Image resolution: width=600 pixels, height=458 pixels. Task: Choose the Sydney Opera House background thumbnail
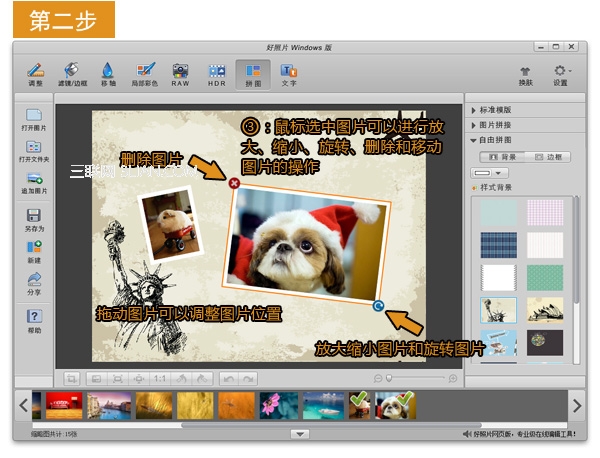[x=545, y=310]
